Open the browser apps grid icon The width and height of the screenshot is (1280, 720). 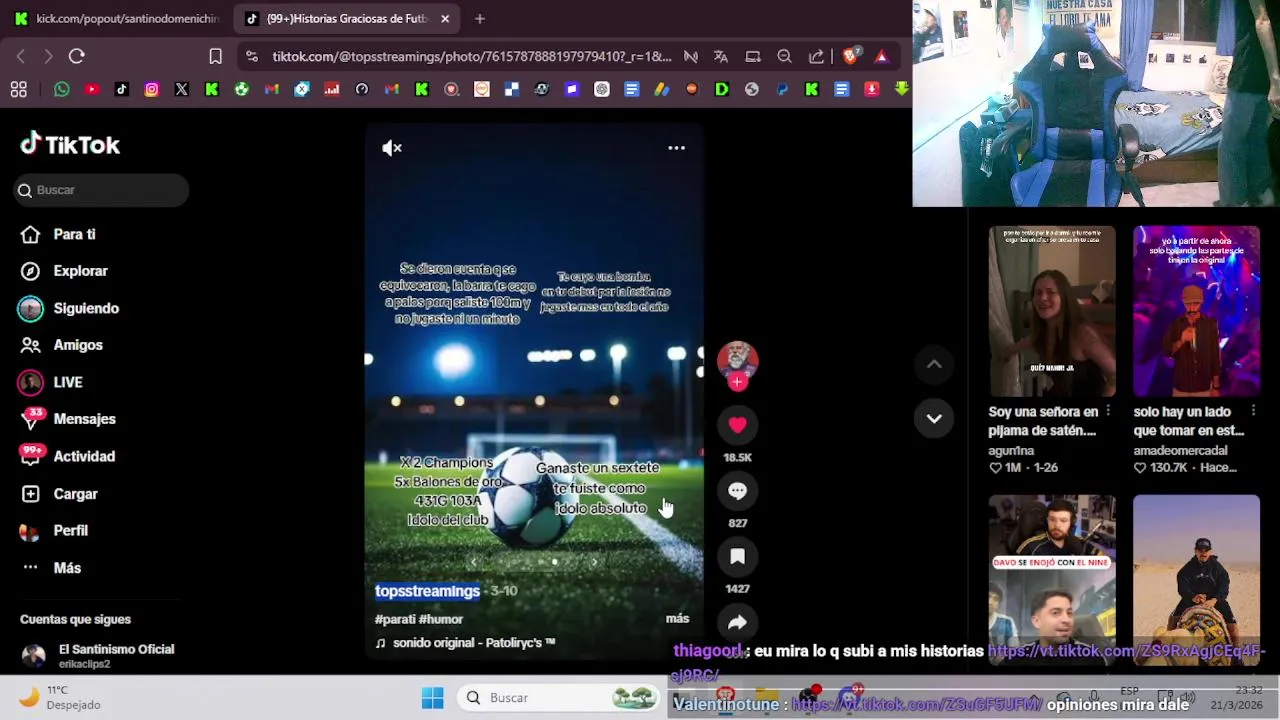[x=18, y=90]
